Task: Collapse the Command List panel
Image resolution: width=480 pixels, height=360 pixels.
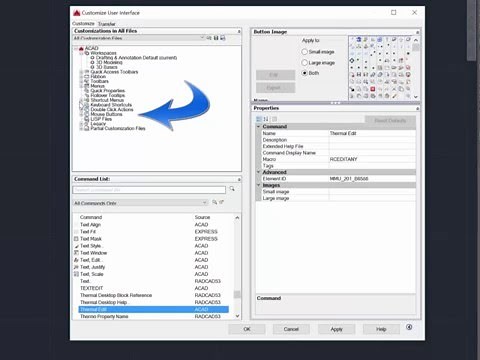Action: (x=239, y=179)
